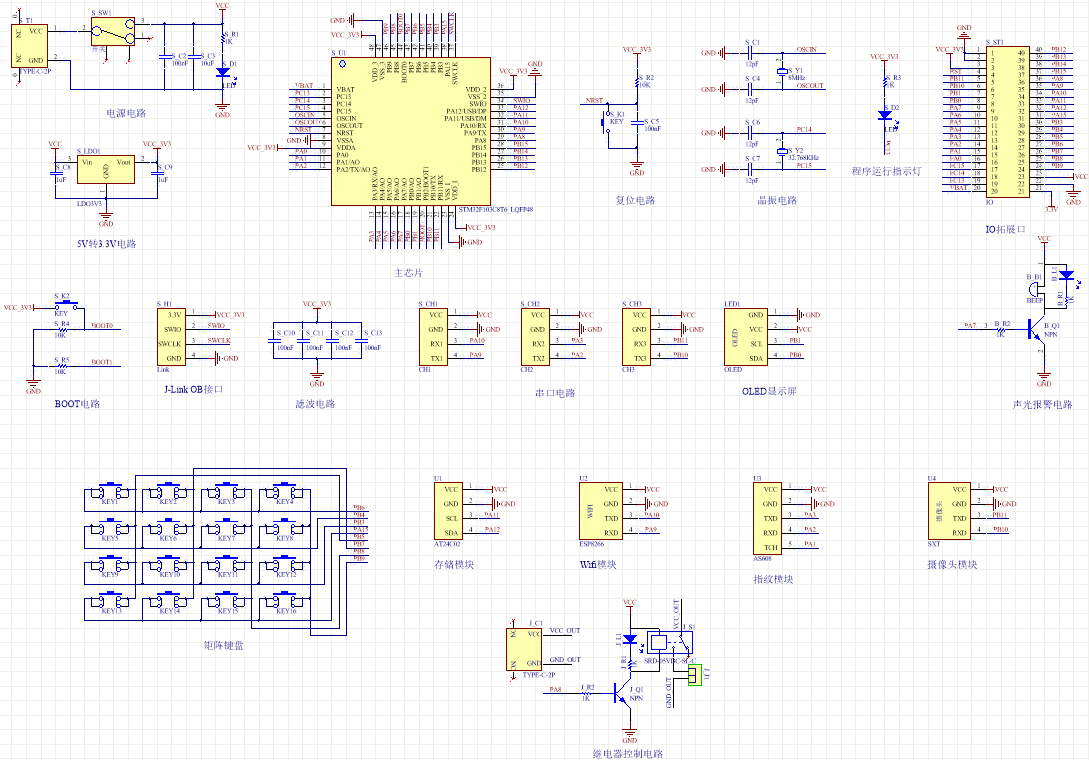Select the S_H1 J-Link header
The image size is (1089, 760).
point(172,337)
